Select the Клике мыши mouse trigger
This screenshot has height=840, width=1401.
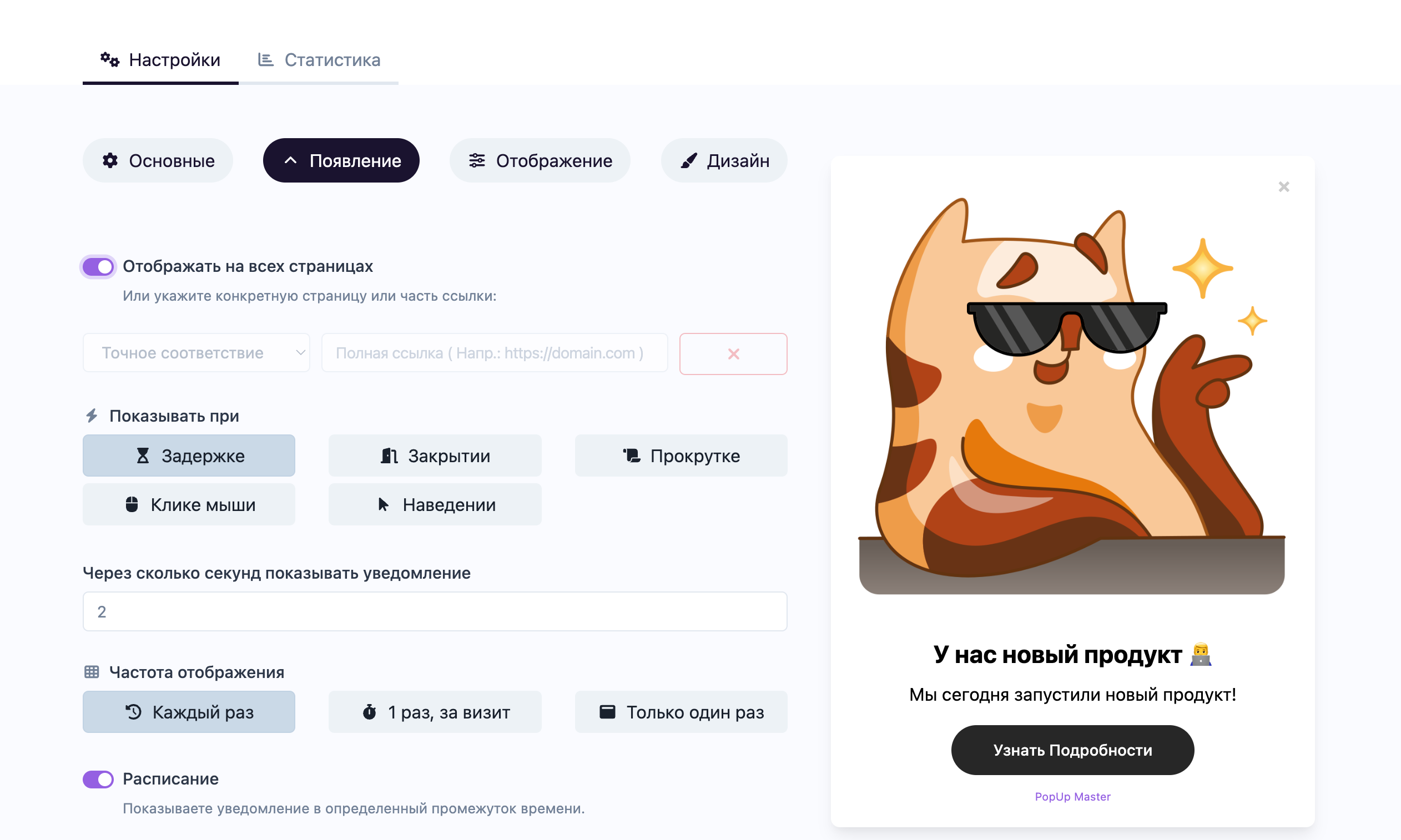click(189, 504)
